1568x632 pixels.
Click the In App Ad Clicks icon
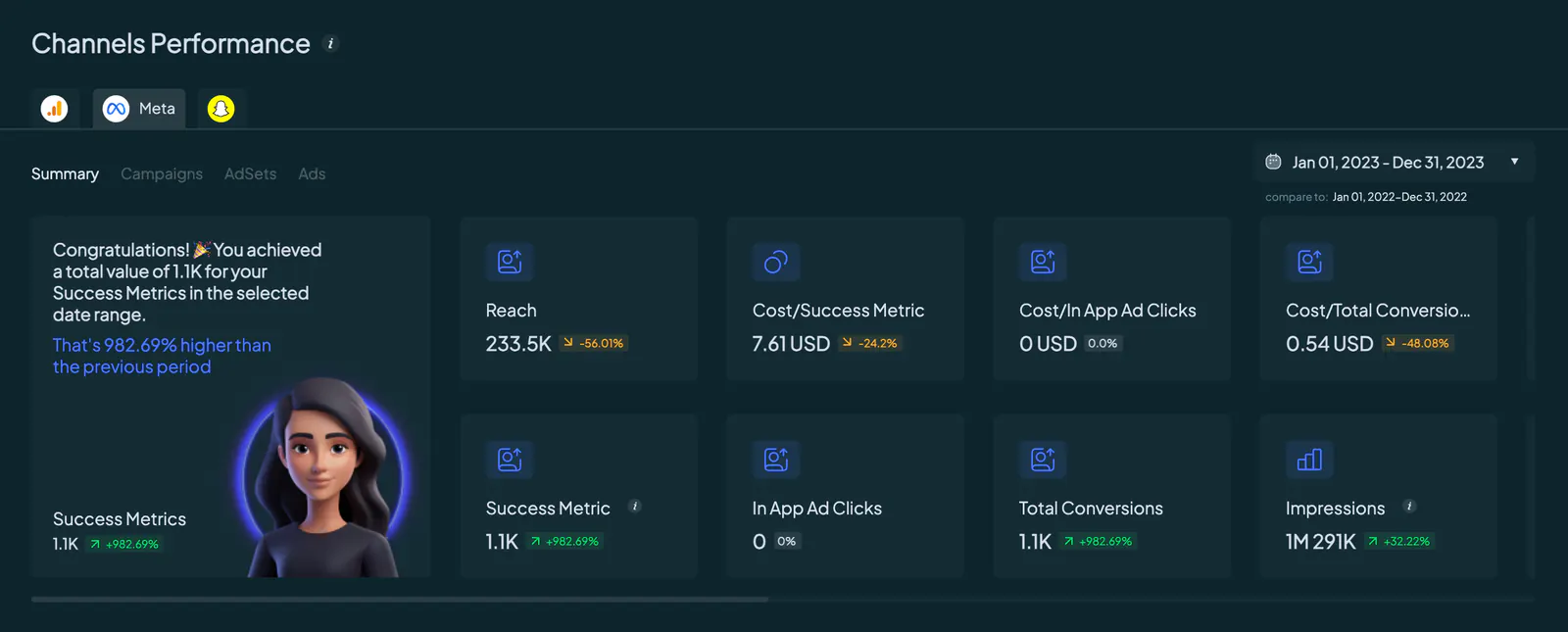click(x=776, y=460)
